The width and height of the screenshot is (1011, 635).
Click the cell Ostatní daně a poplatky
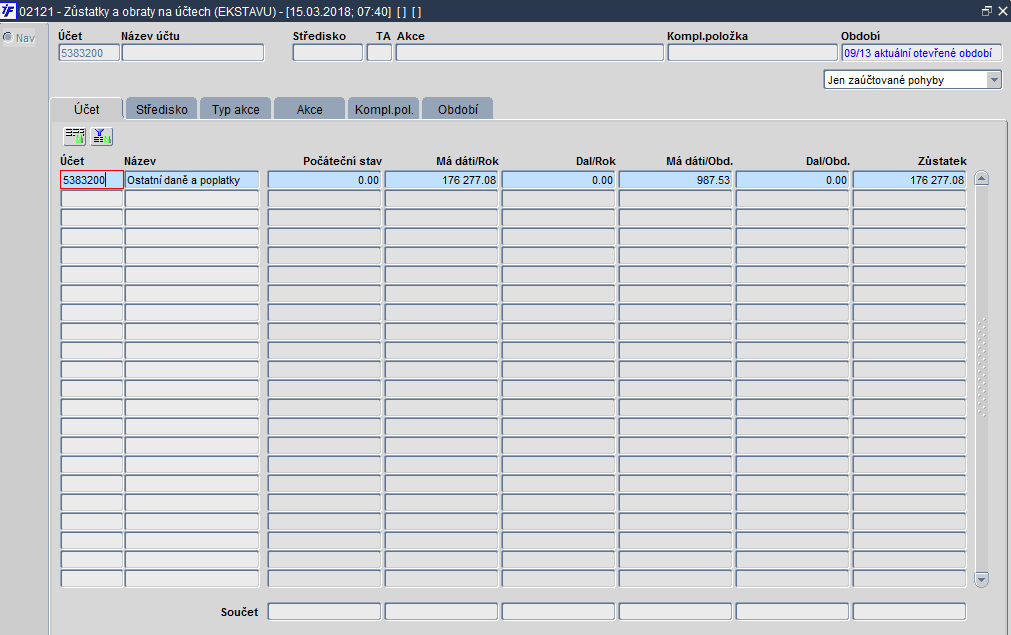tap(191, 180)
